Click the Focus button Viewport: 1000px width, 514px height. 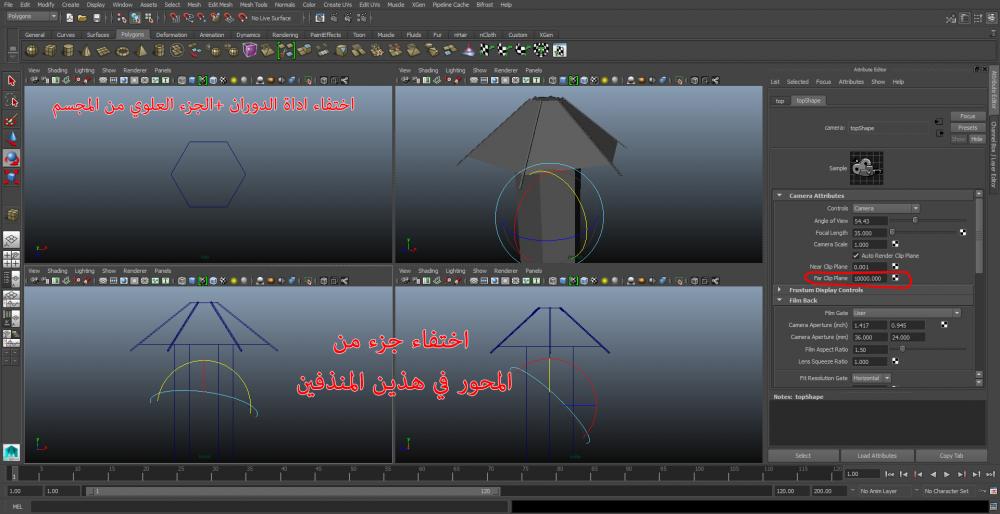pyautogui.click(x=967, y=117)
